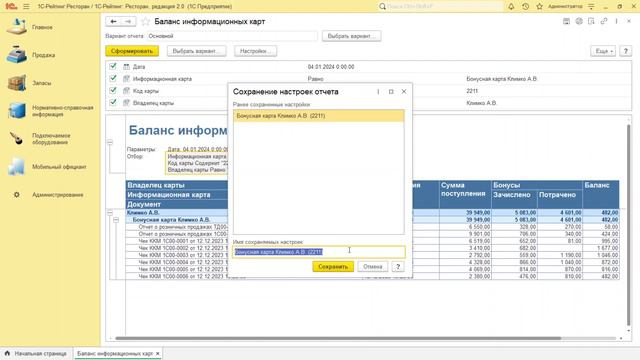The width and height of the screenshot is (640, 360).
Task: Collapse the Климко А.В. group row
Action: point(110,213)
